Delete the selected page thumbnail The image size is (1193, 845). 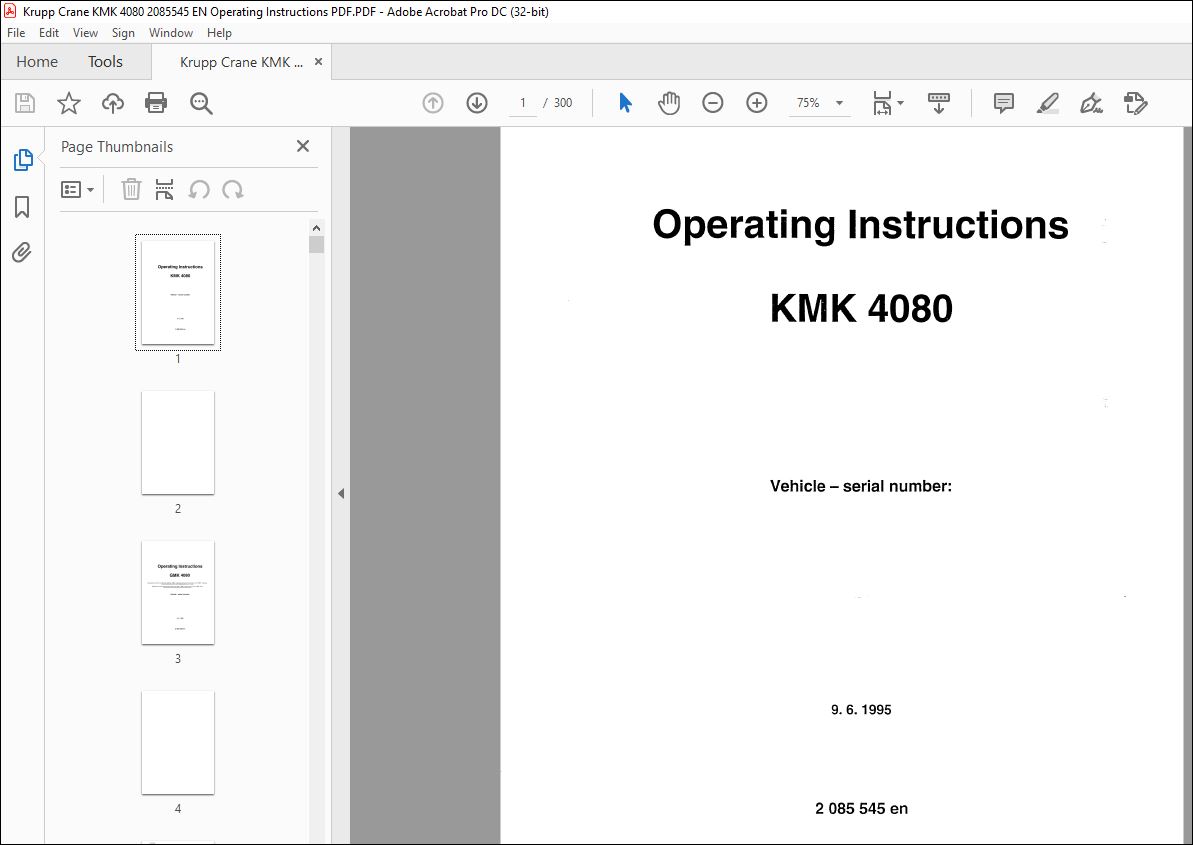132,189
